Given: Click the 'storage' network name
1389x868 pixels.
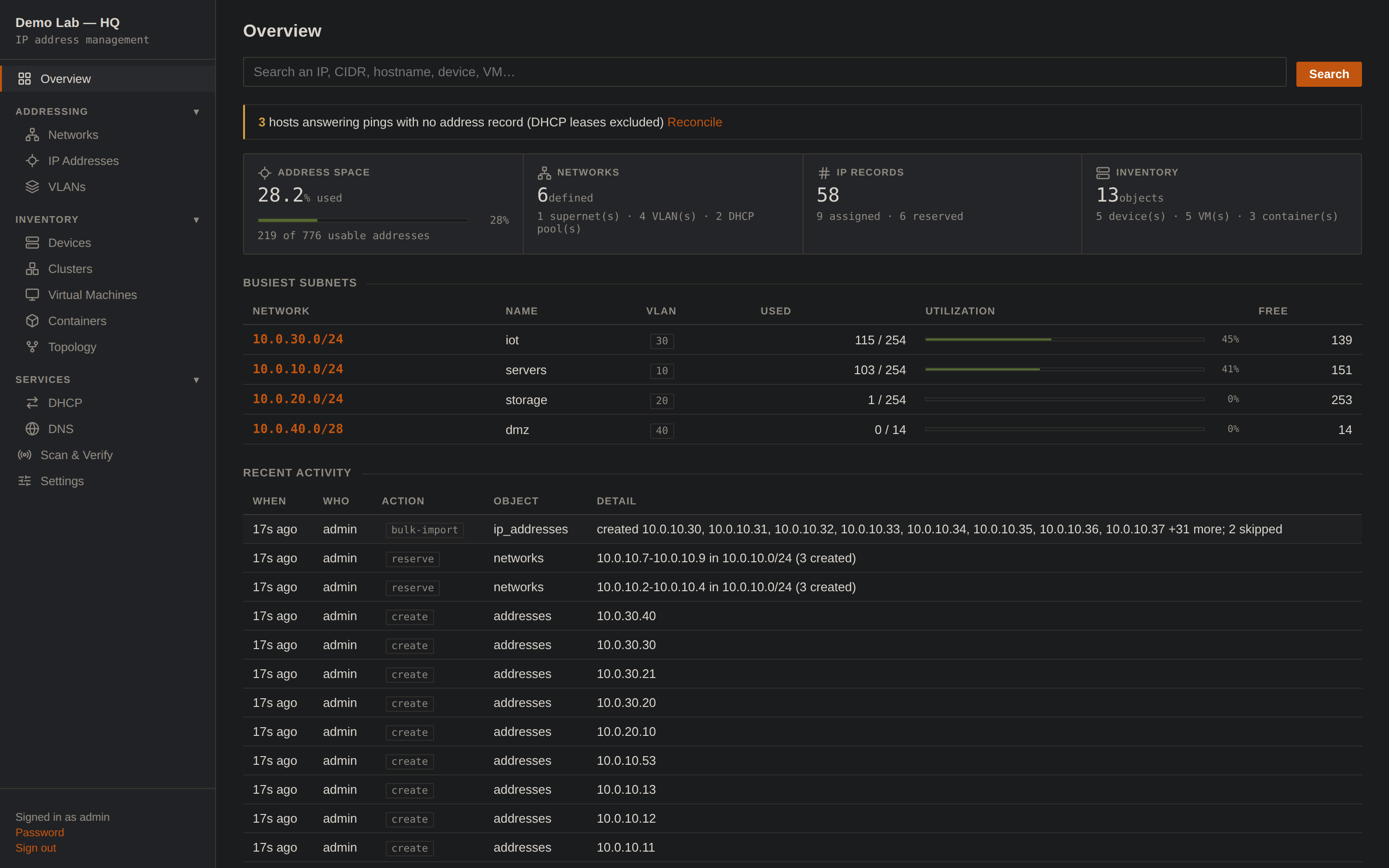Looking at the screenshot, I should click(526, 400).
